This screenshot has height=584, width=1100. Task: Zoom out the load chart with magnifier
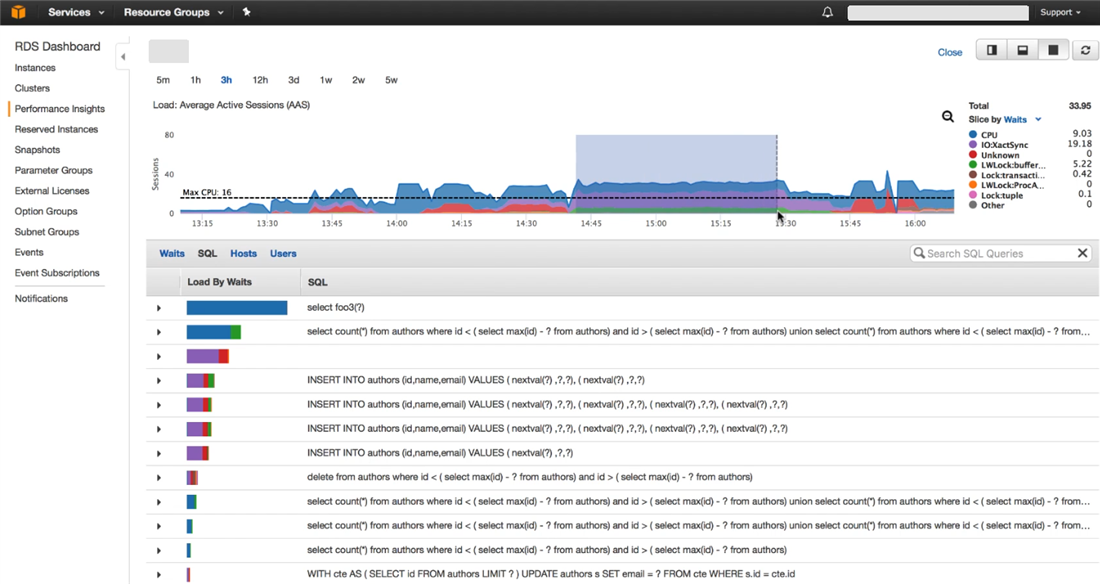tap(948, 117)
